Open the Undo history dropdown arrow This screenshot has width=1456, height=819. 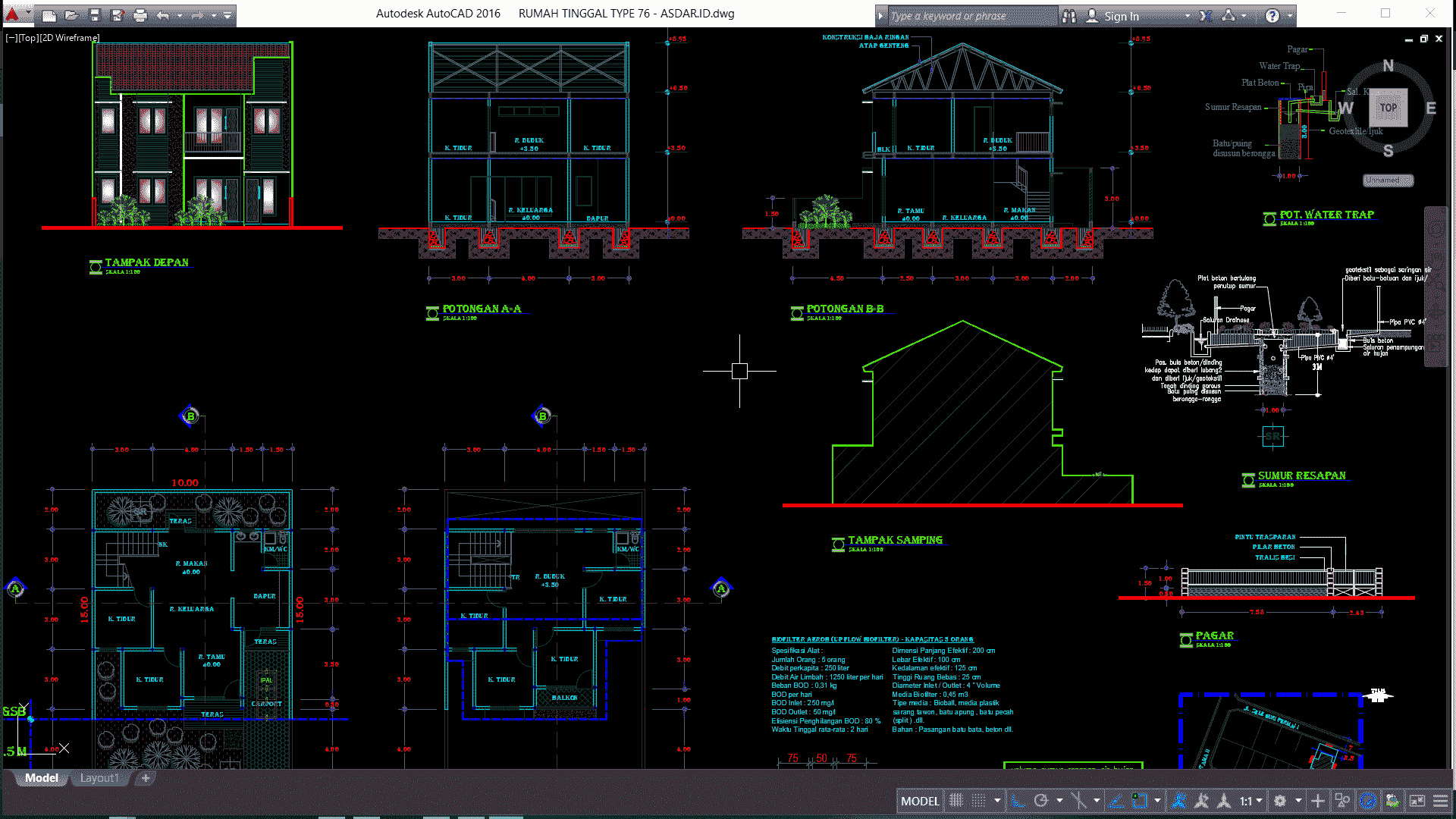pyautogui.click(x=180, y=15)
